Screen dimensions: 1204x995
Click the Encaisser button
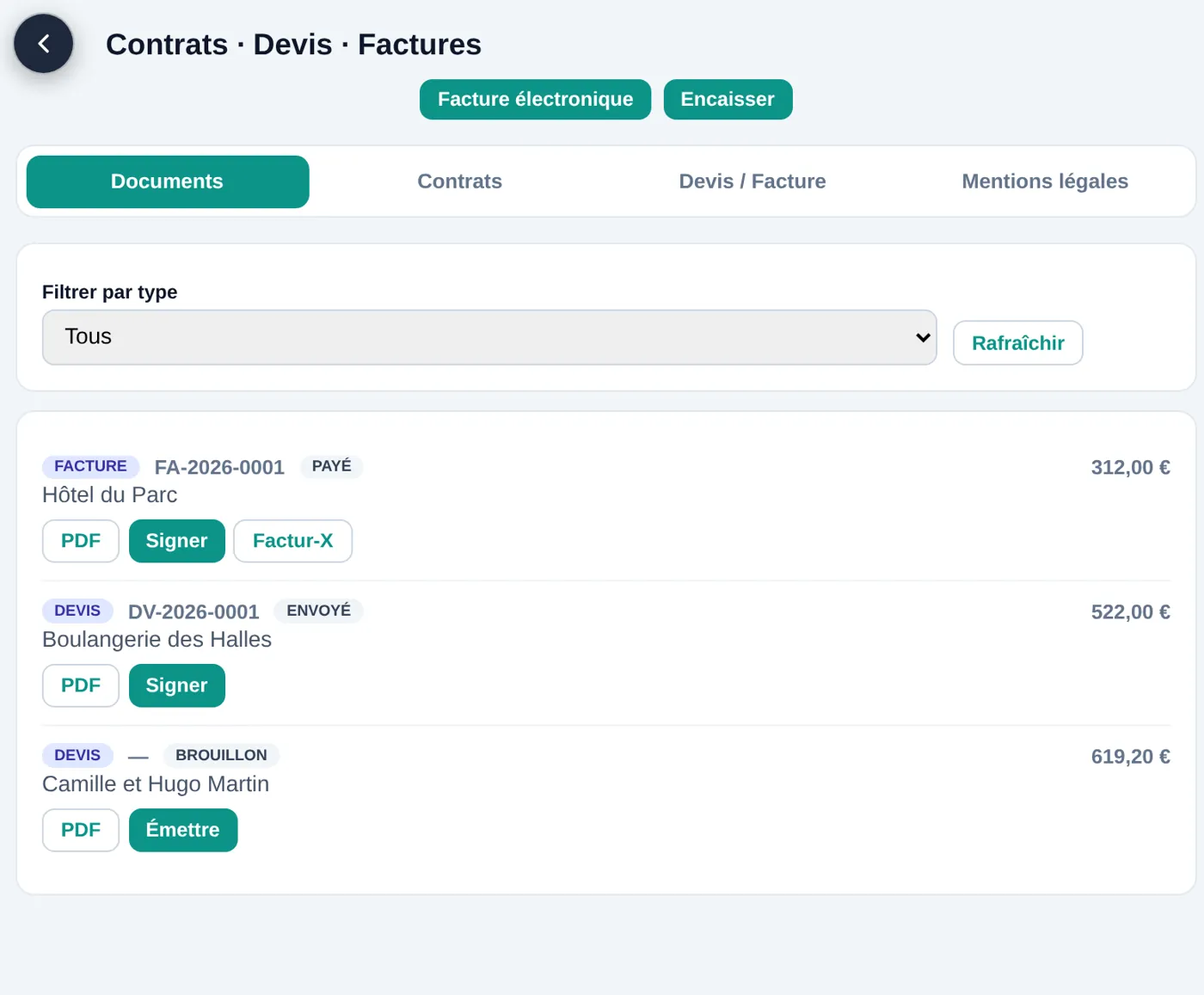point(728,100)
